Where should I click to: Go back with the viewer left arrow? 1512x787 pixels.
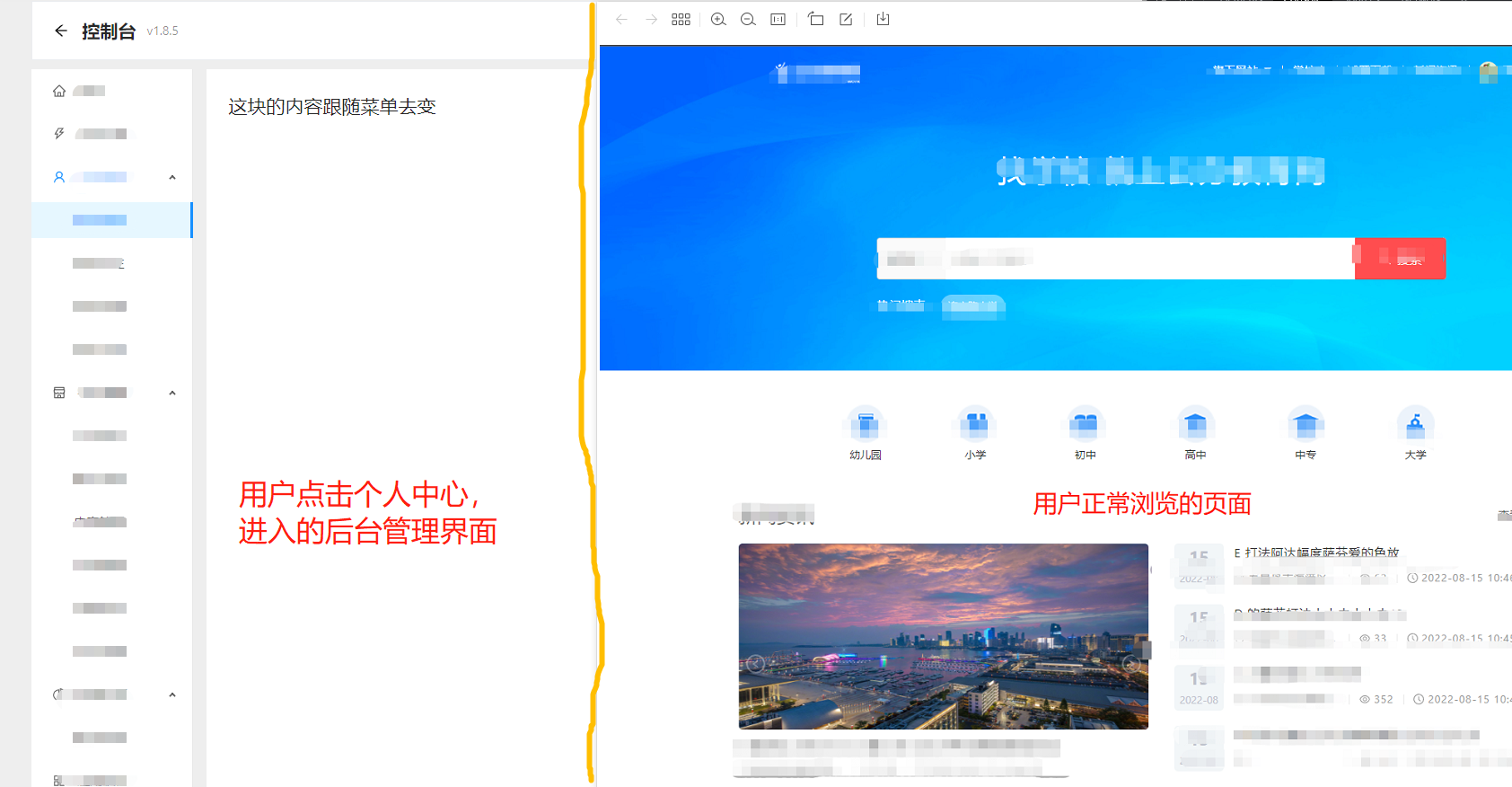tap(621, 19)
